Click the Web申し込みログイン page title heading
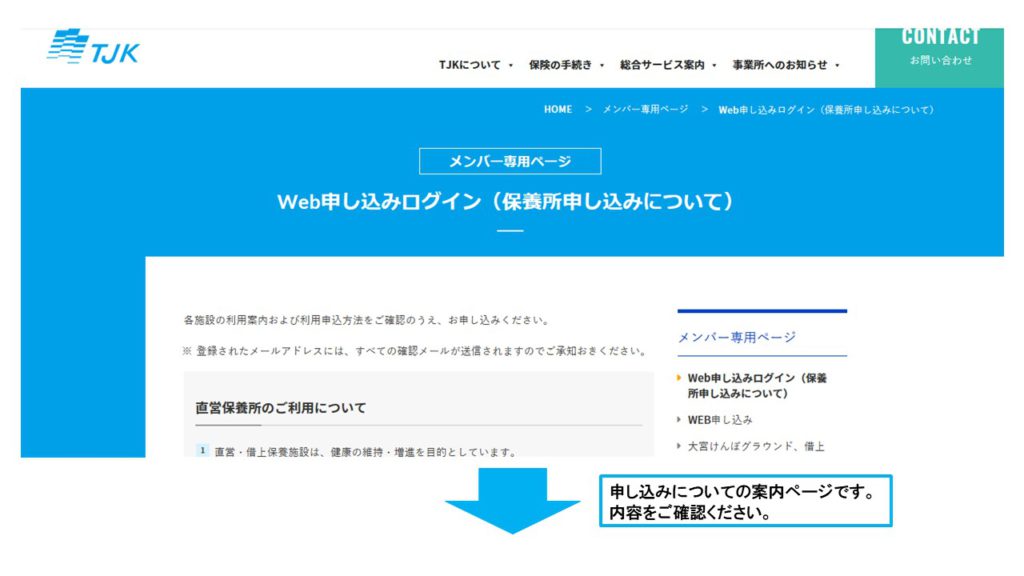Image resolution: width=1024 pixels, height=576 pixels. [x=510, y=201]
